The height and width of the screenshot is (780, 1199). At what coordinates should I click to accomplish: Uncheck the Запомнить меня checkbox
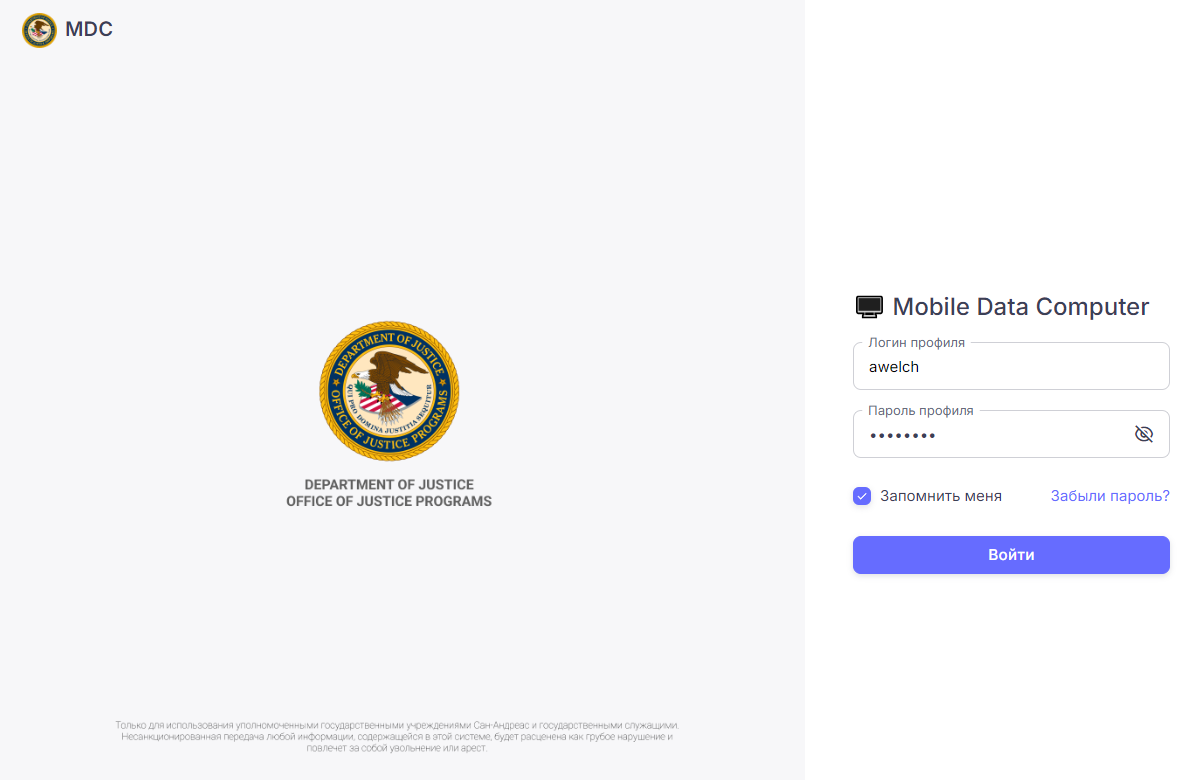click(x=862, y=496)
